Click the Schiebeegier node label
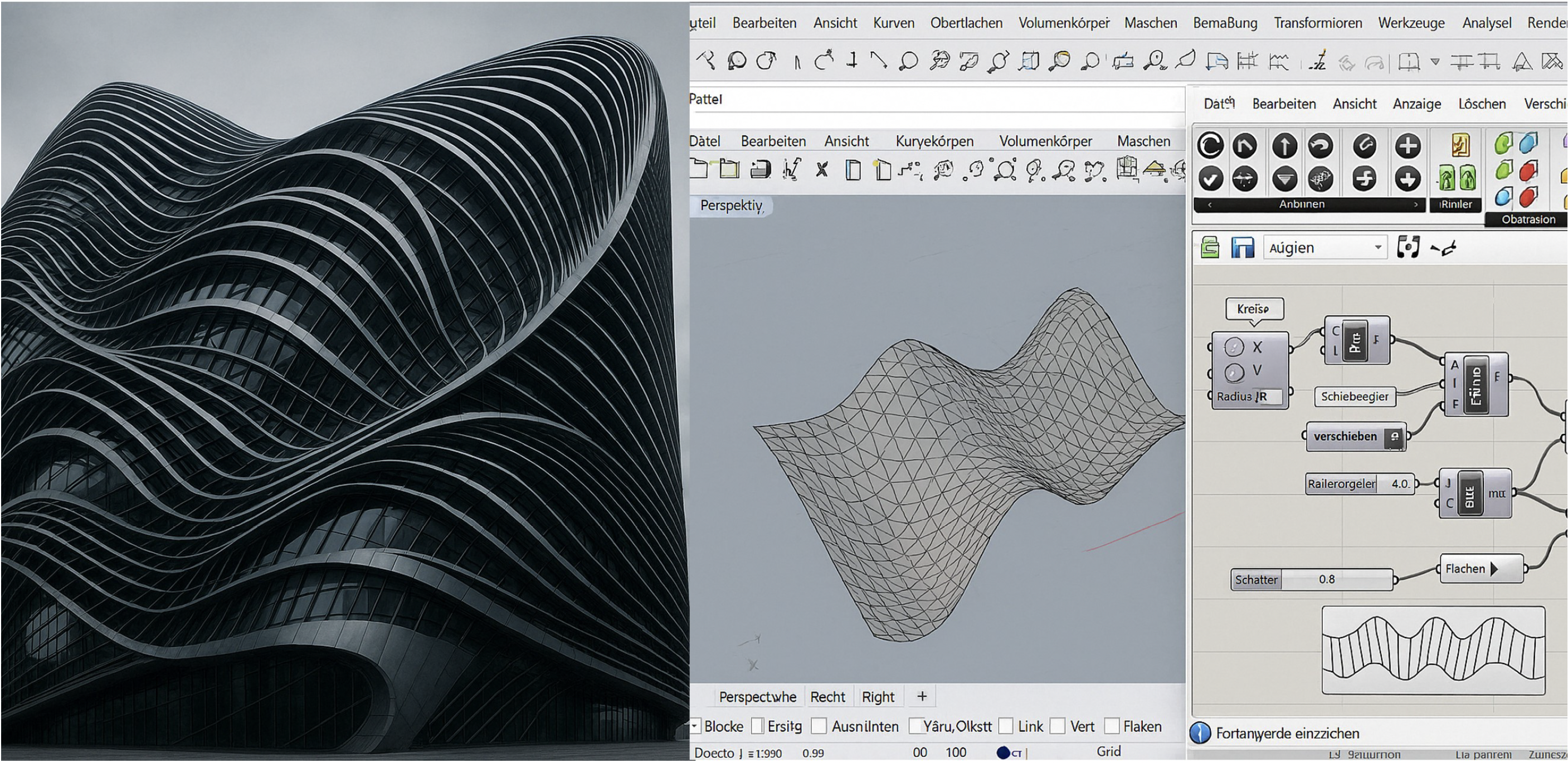 pos(1355,396)
